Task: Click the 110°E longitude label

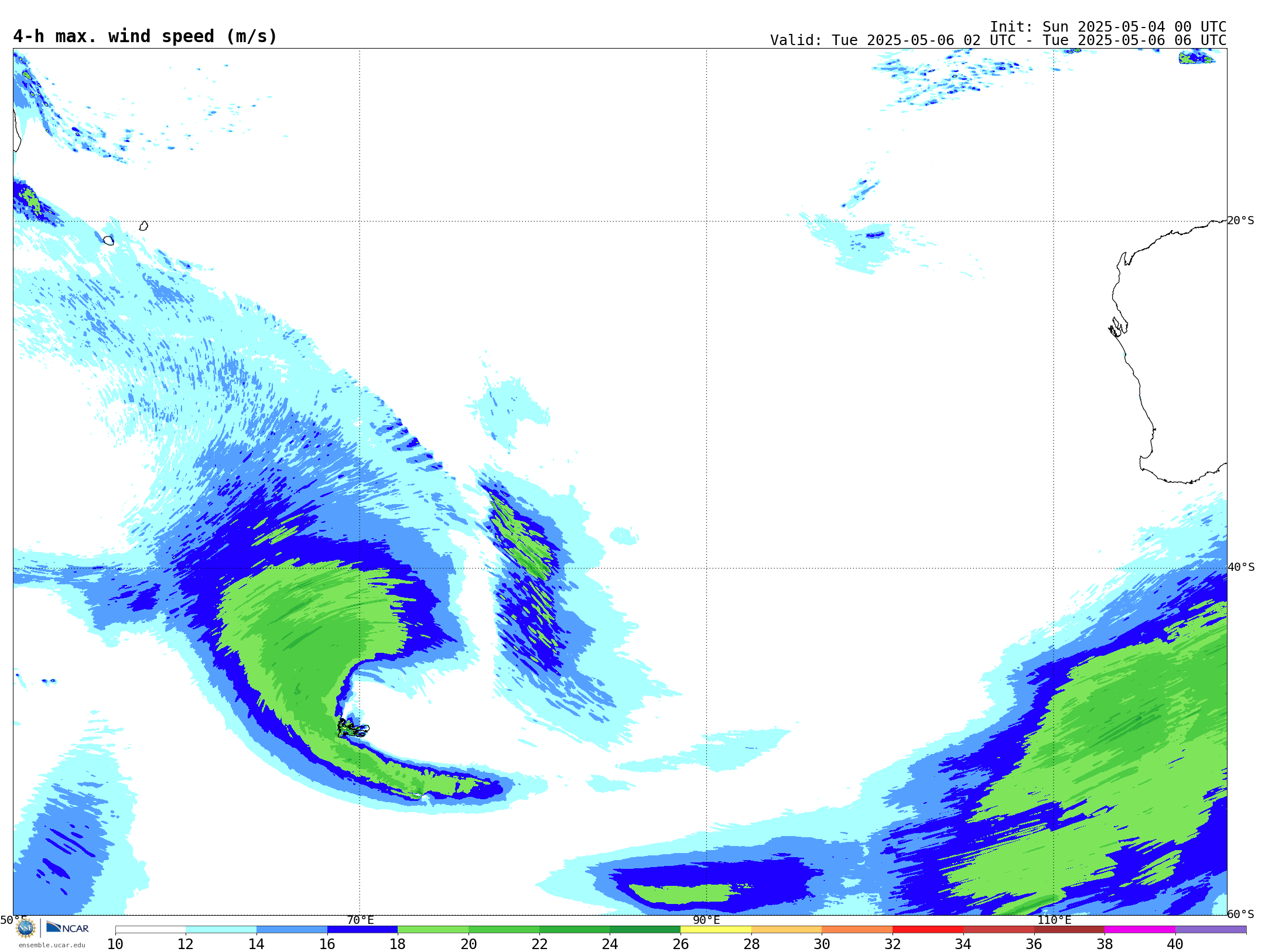Action: [x=1054, y=920]
